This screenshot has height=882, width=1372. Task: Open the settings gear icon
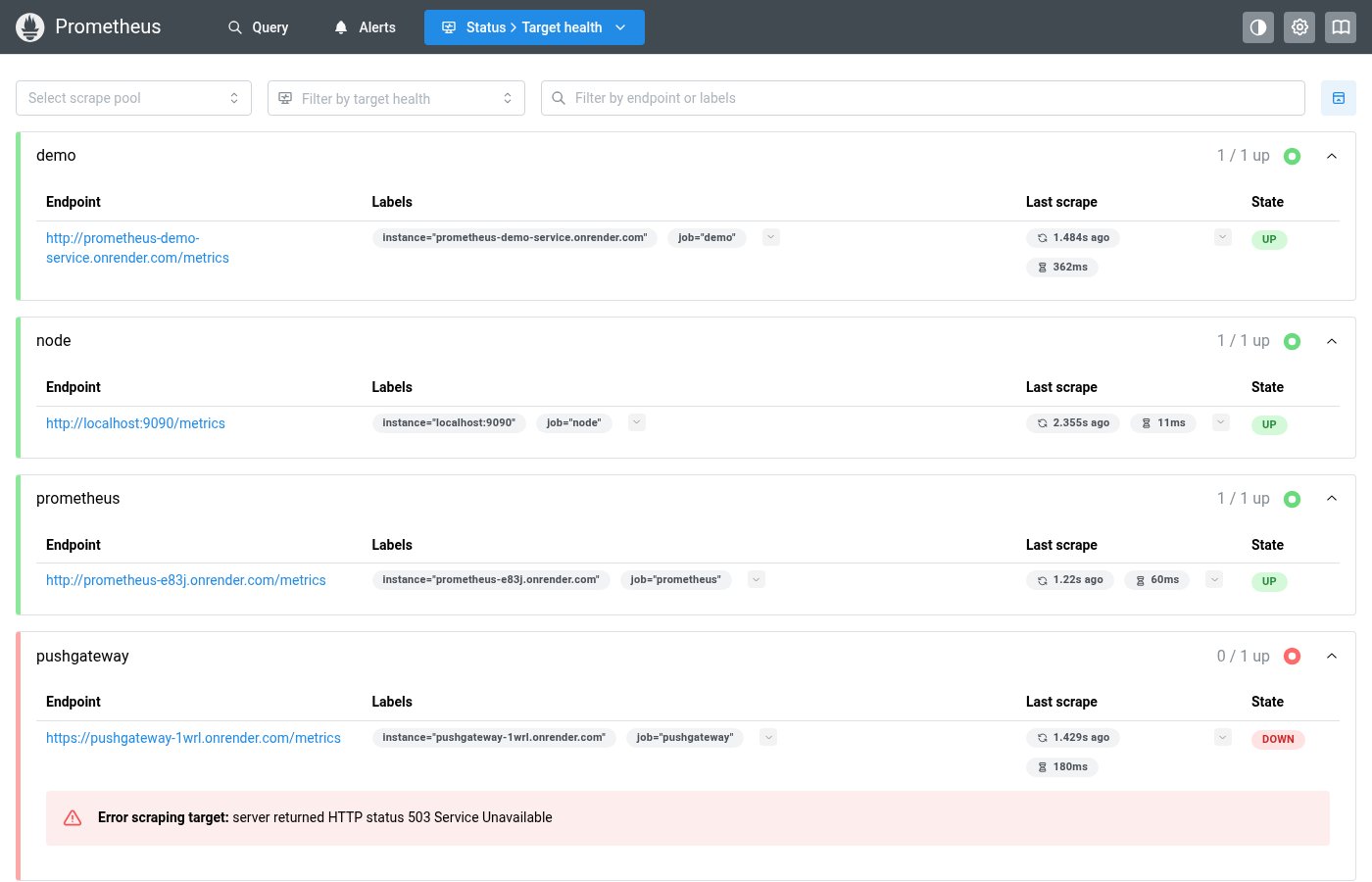click(x=1299, y=27)
